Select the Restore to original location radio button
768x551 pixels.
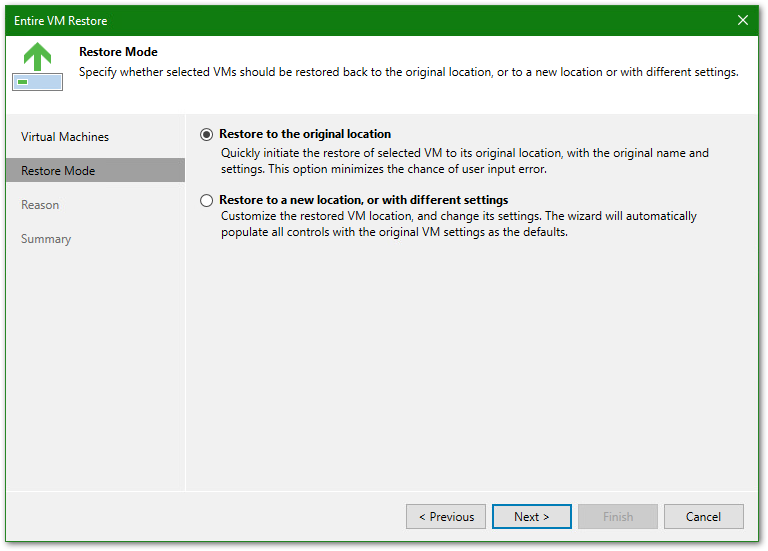[207, 134]
